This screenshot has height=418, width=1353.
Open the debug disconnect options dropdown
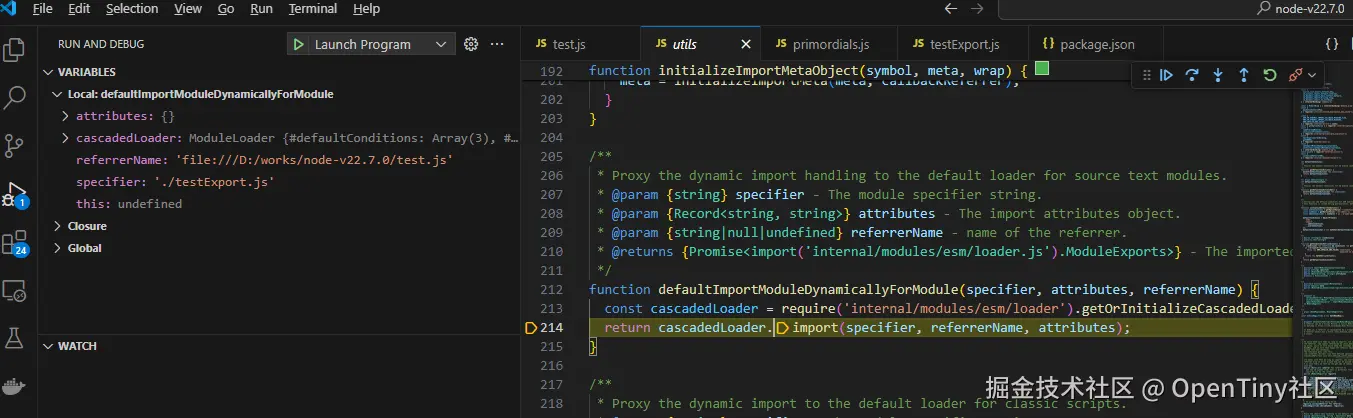[1312, 75]
